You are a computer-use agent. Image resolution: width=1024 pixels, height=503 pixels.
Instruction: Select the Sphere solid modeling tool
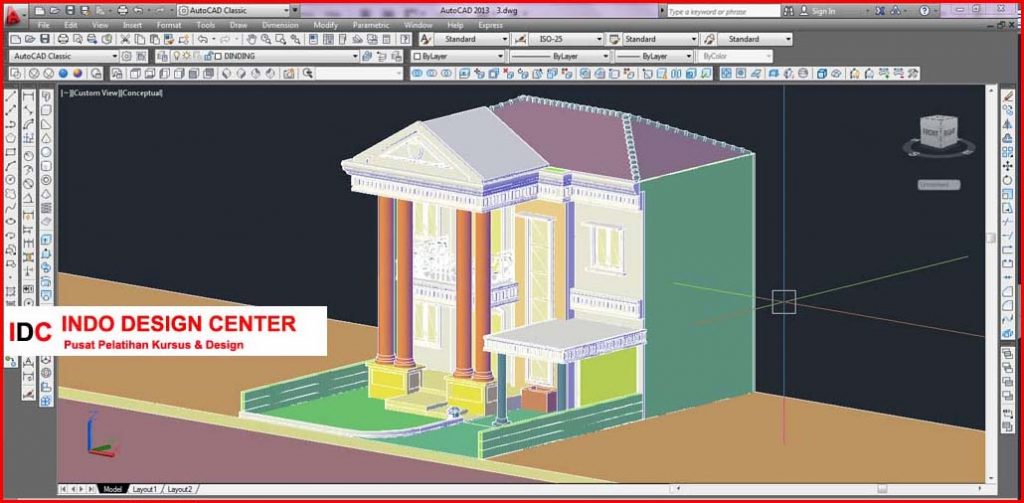click(x=46, y=152)
